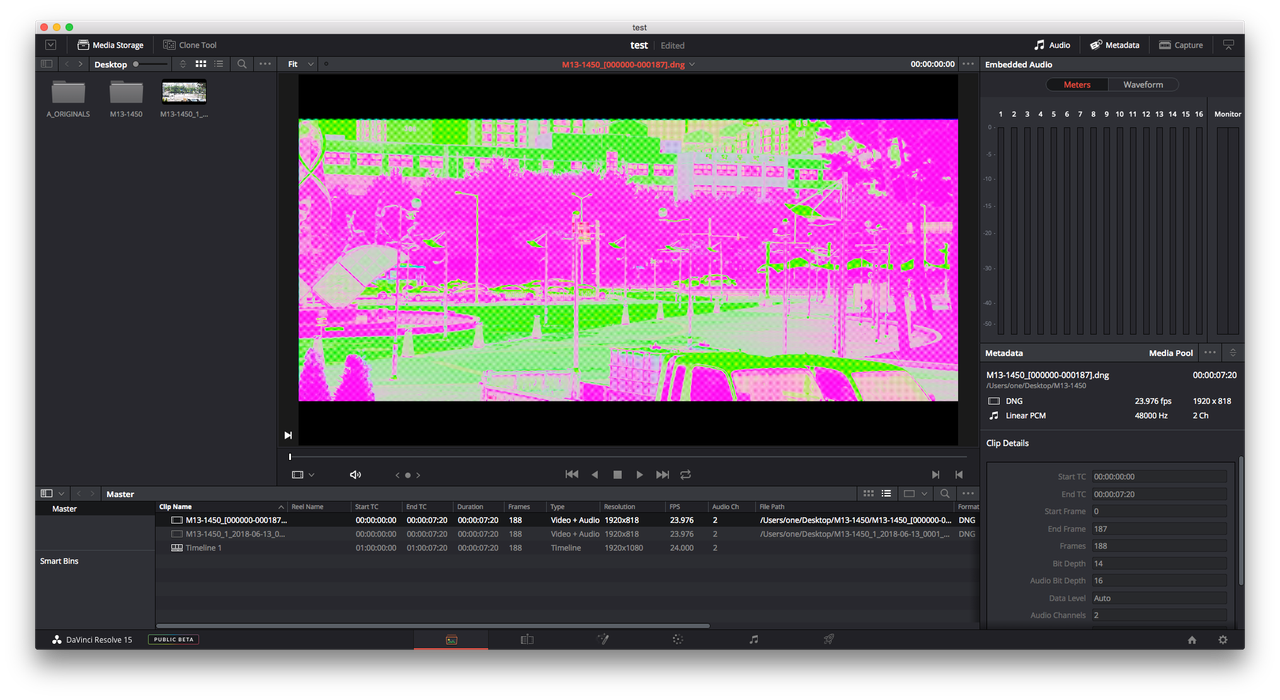Switch media storage to list view

[219, 64]
